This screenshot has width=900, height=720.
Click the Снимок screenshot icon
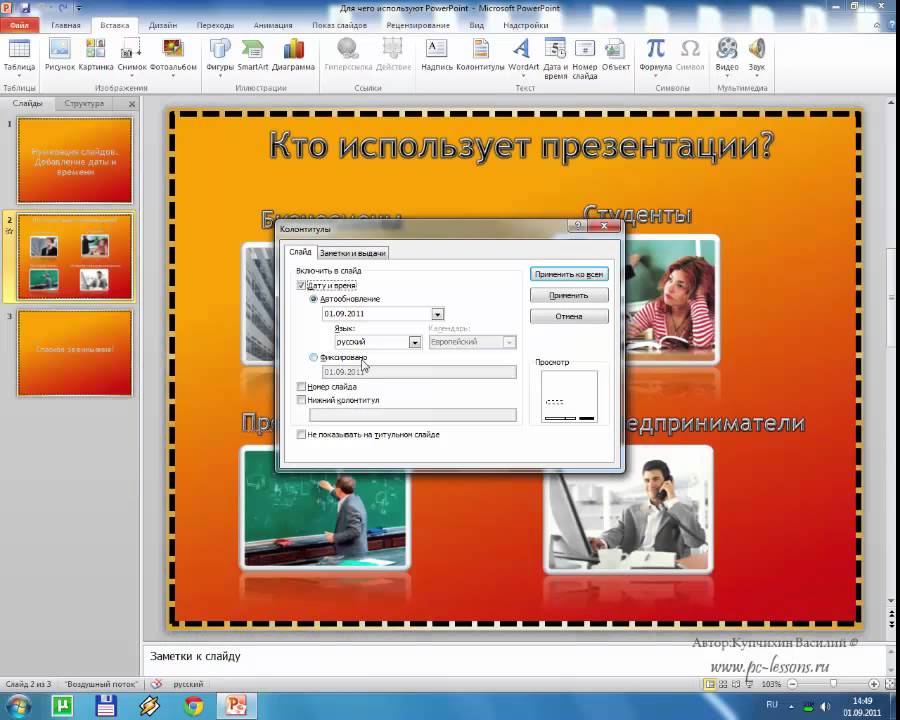[x=131, y=49]
